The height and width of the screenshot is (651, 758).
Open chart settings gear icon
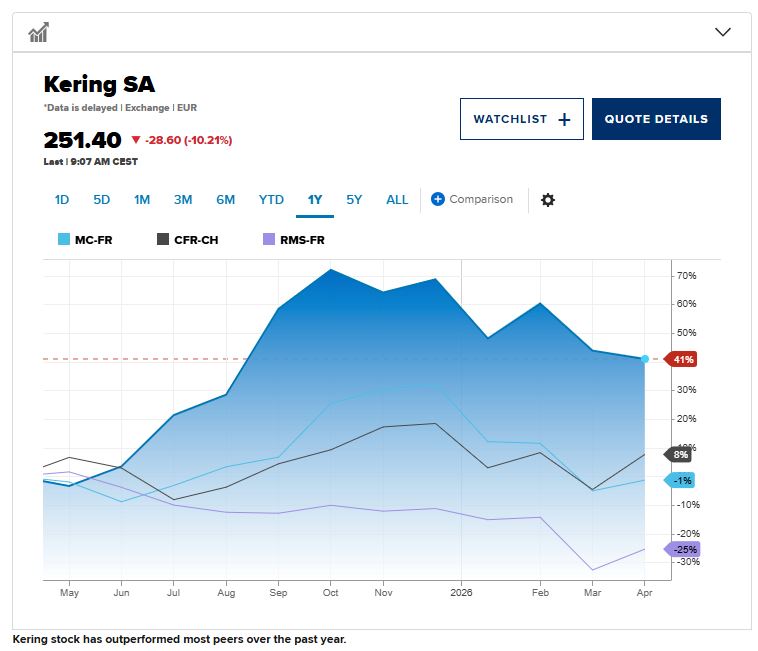click(547, 200)
